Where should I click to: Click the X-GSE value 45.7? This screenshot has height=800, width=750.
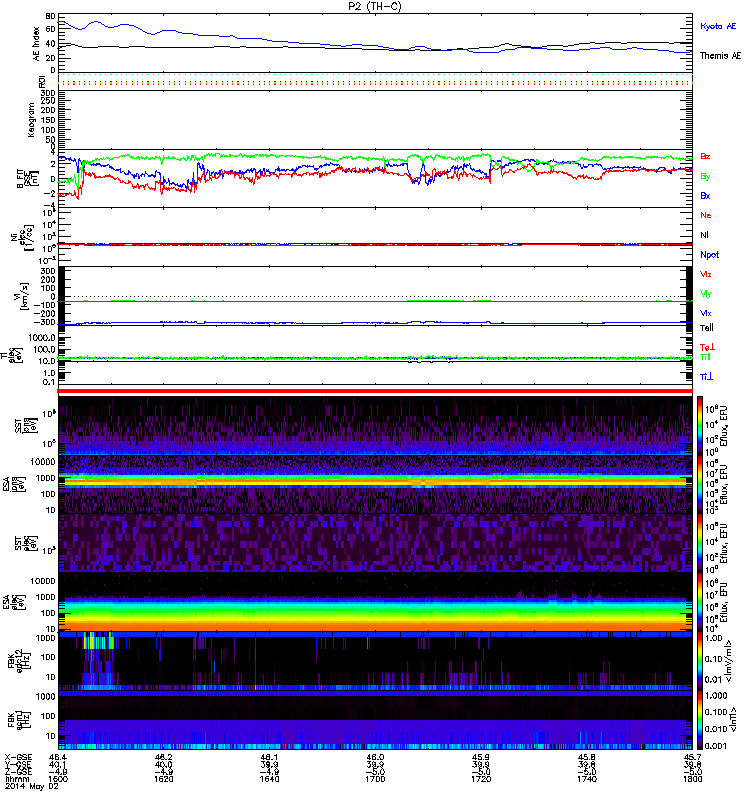click(692, 757)
